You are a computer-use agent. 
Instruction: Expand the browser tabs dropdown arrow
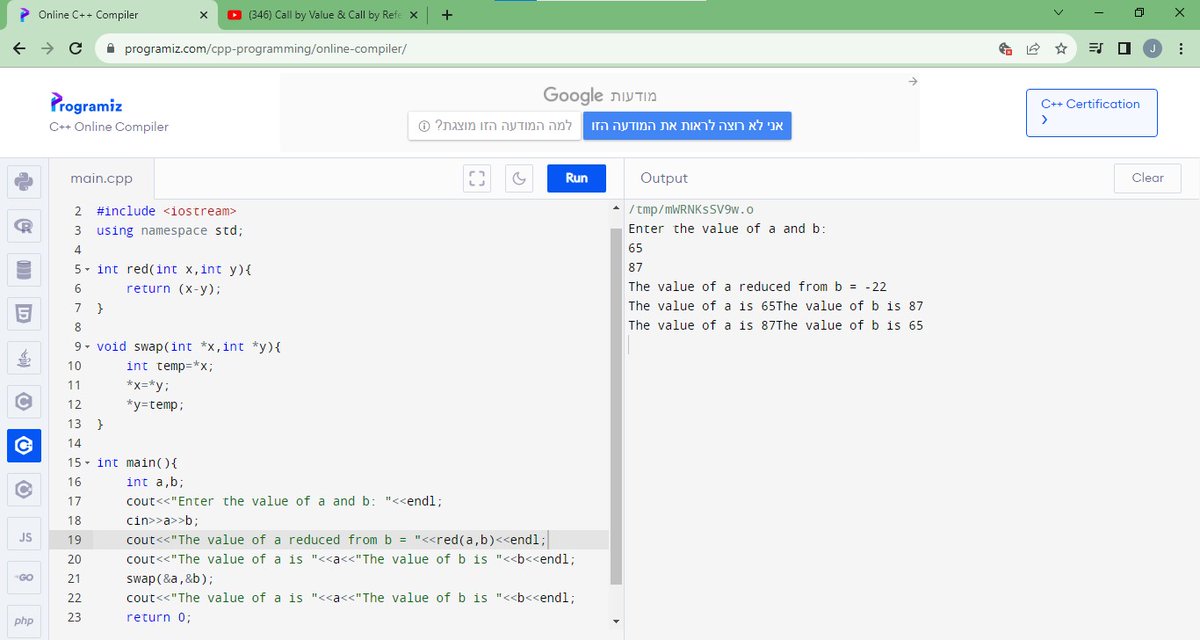1057,13
